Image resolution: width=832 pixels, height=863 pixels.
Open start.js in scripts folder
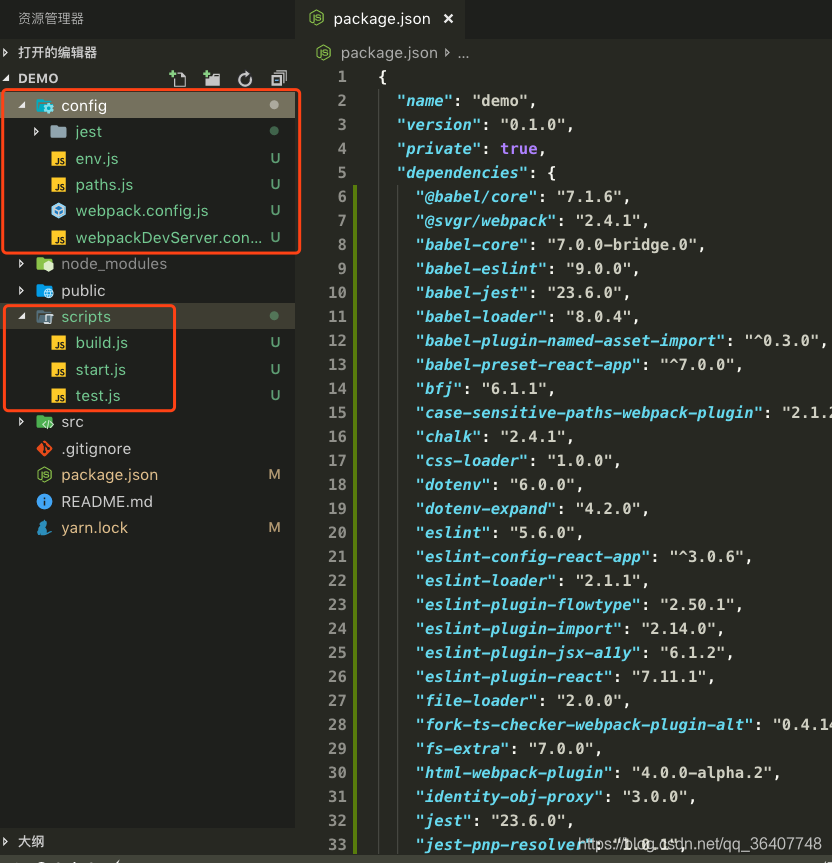pos(101,370)
